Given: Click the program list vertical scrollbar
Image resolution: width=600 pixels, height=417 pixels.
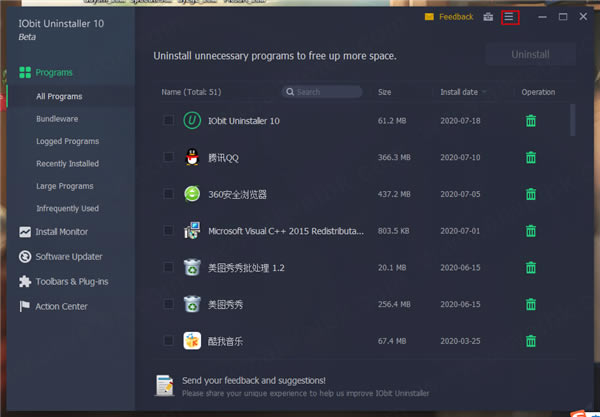Looking at the screenshot, I should point(572,120).
